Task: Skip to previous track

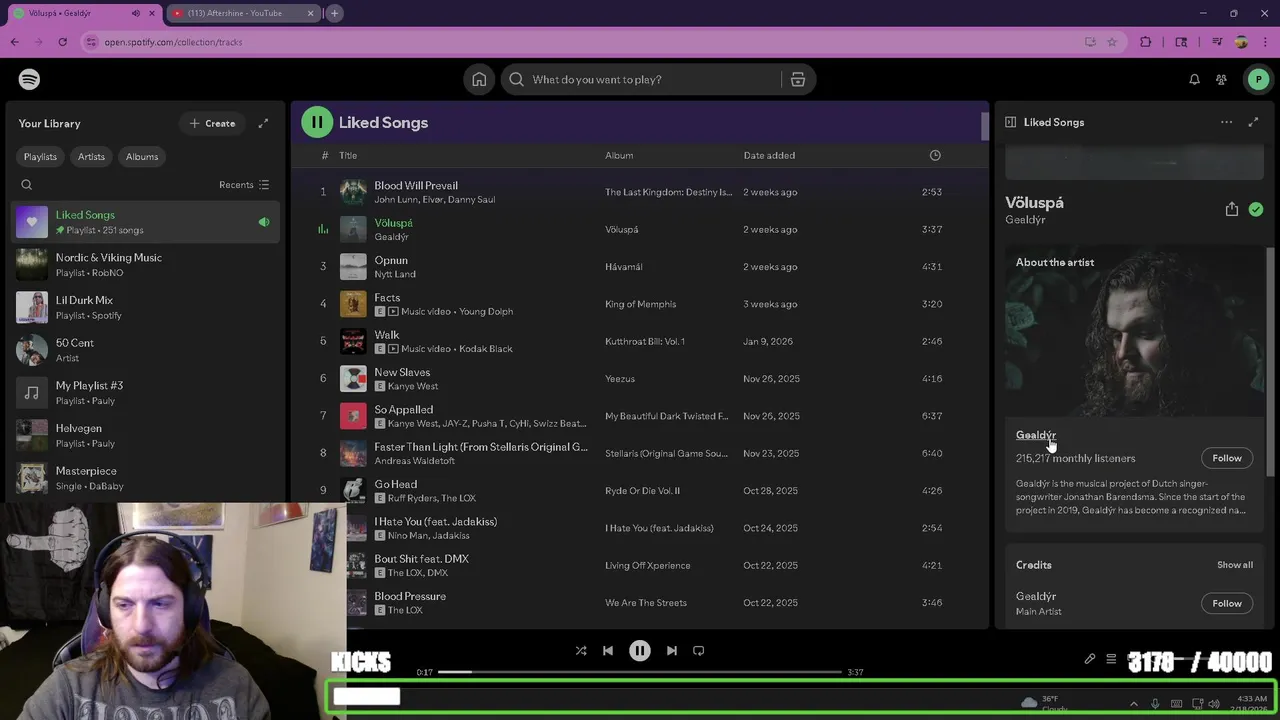Action: pos(608,650)
